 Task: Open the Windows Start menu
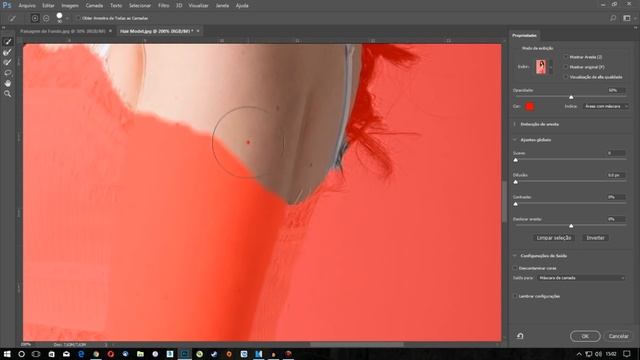[7, 354]
